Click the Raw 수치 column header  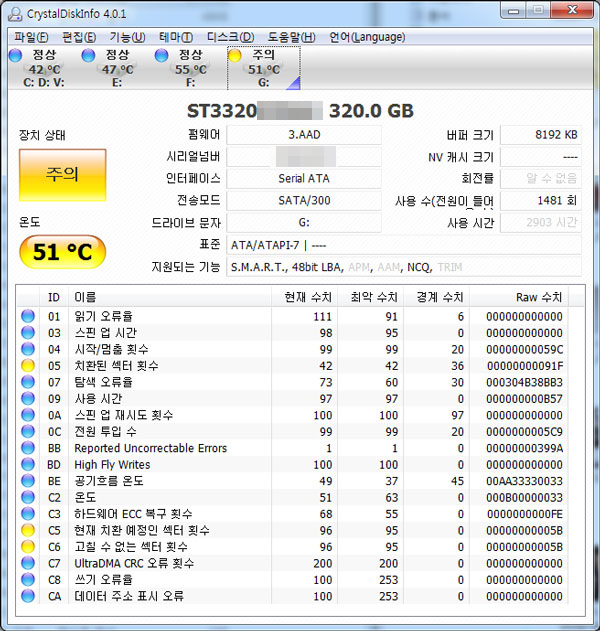click(519, 297)
